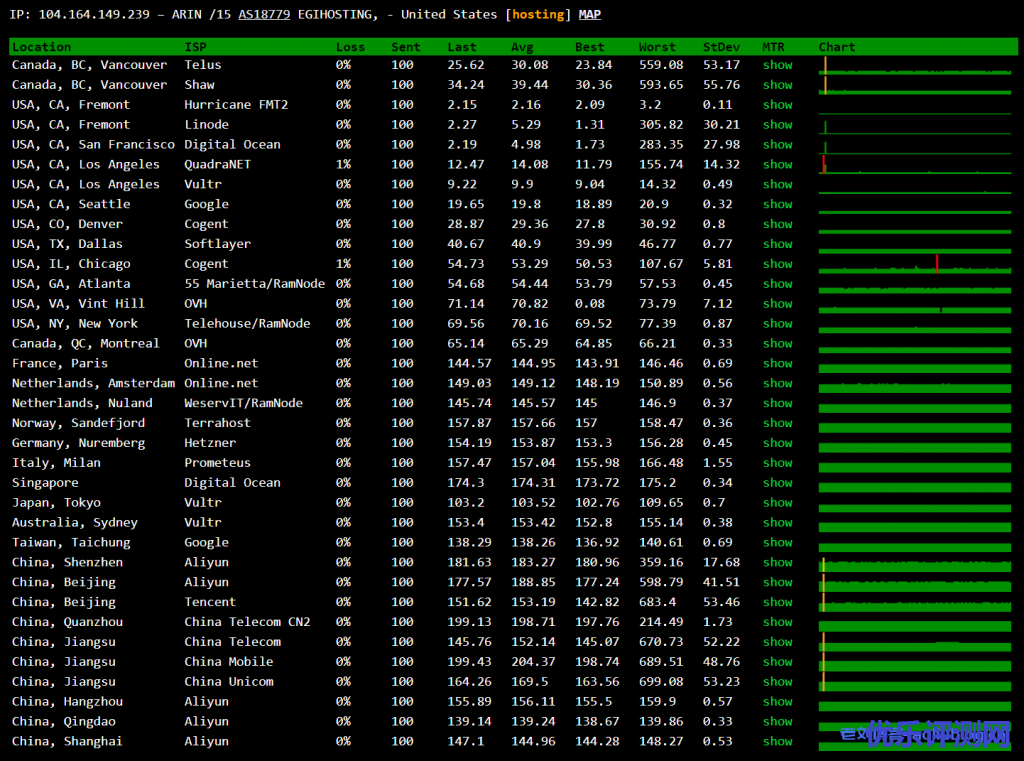1024x761 pixels.
Task: Show MTR for Jiangsu China Mobile
Action: 777,662
